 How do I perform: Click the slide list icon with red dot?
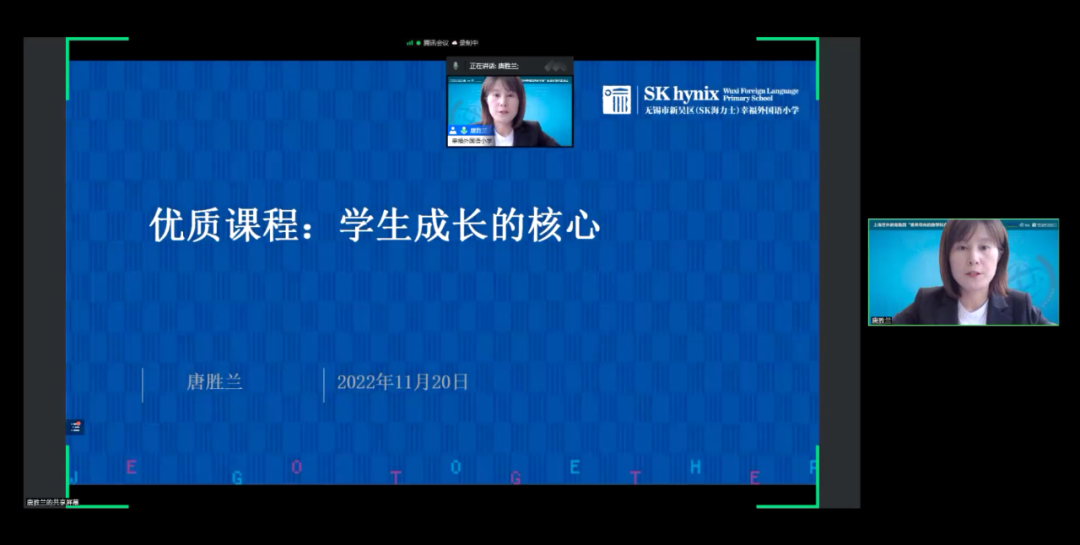[x=76, y=426]
